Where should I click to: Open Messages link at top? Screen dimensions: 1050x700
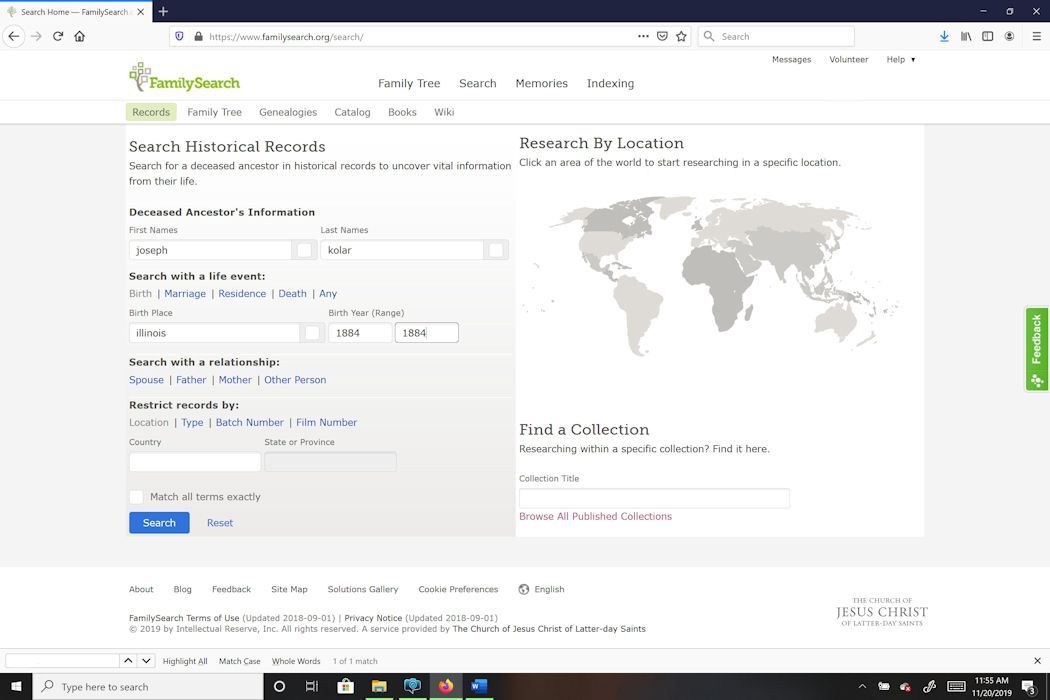(x=792, y=60)
